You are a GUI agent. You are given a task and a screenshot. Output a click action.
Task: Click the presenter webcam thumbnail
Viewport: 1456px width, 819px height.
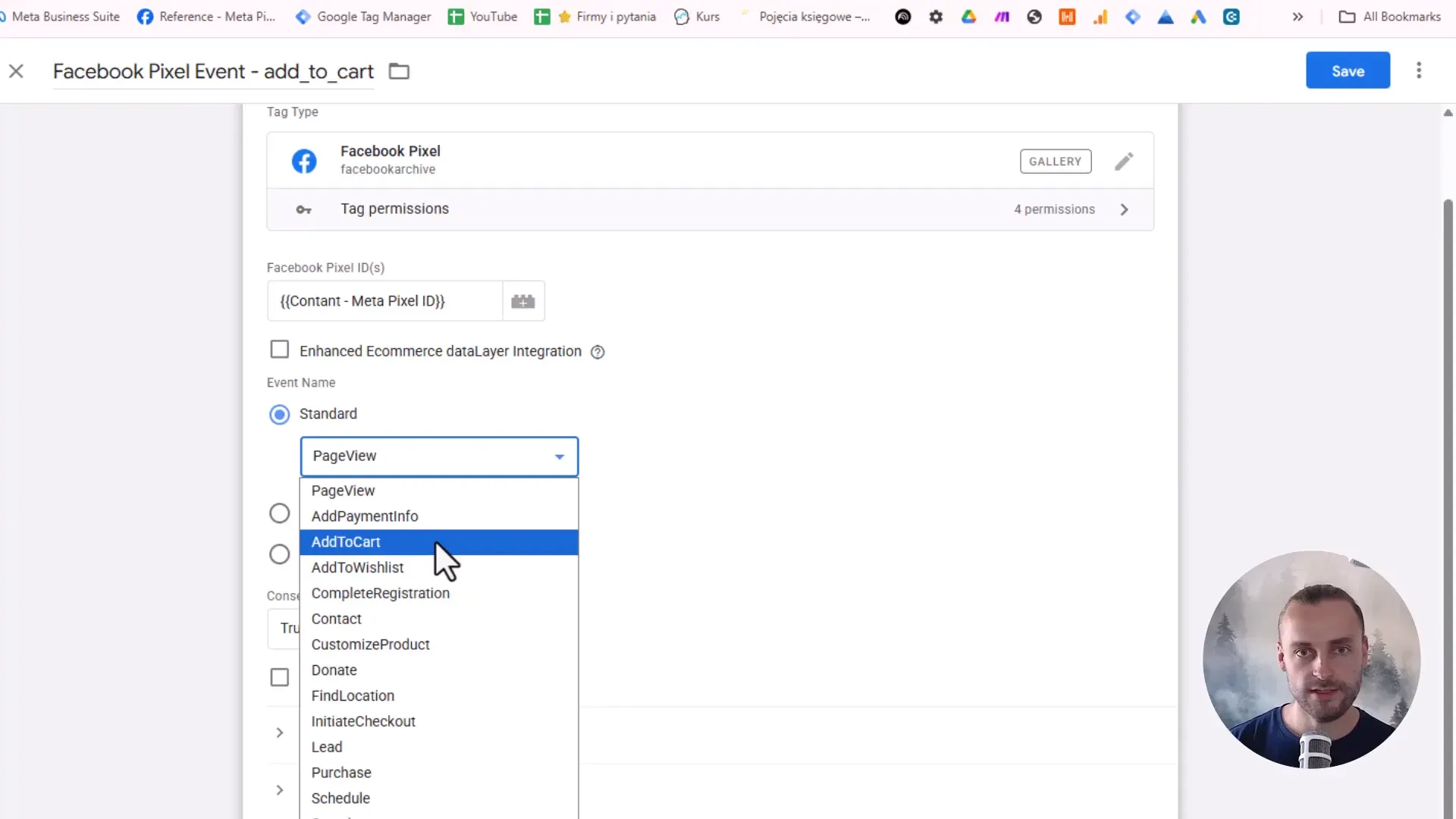tap(1311, 659)
